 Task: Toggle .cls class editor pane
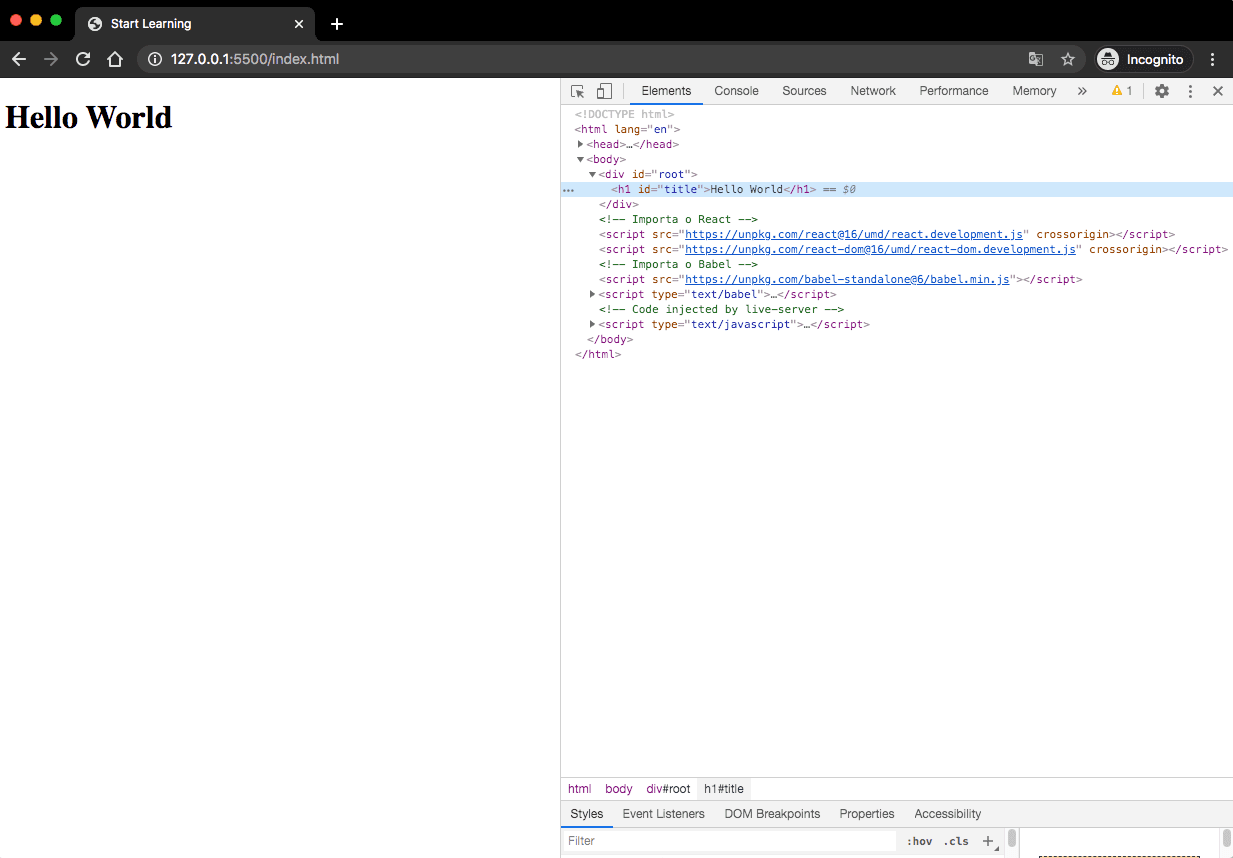point(956,841)
